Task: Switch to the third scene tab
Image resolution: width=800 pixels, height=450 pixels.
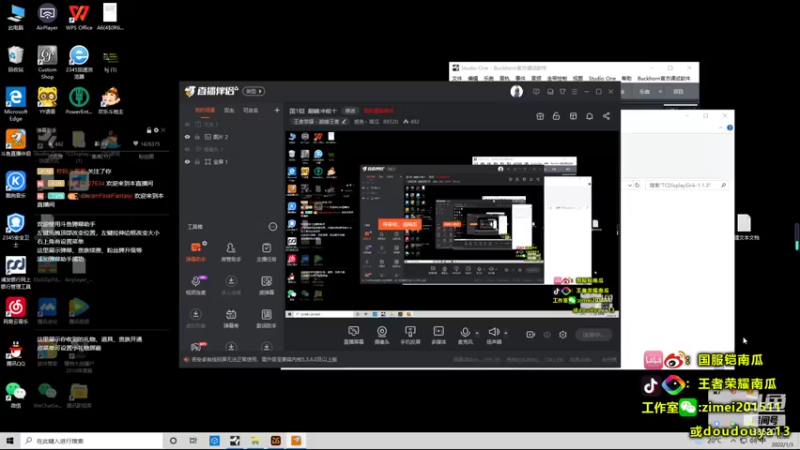Action: (x=251, y=110)
